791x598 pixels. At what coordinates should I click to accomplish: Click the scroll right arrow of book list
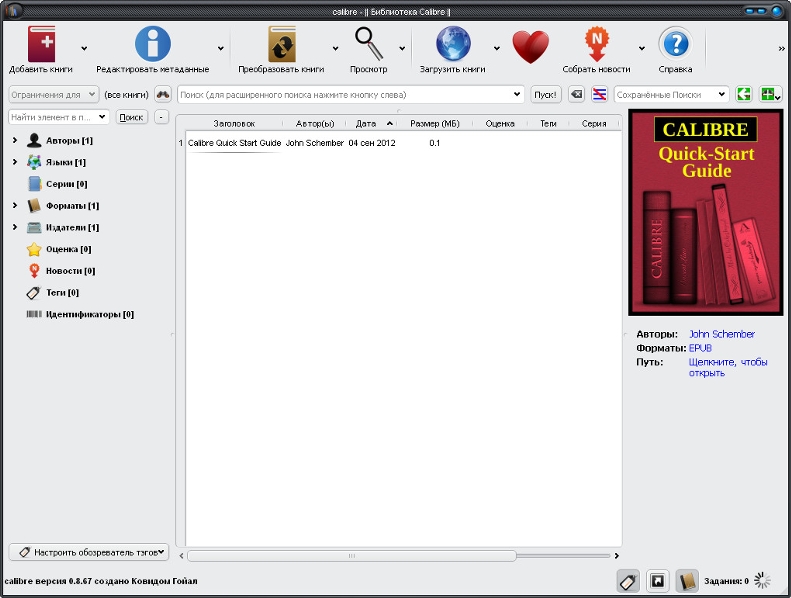(x=616, y=556)
